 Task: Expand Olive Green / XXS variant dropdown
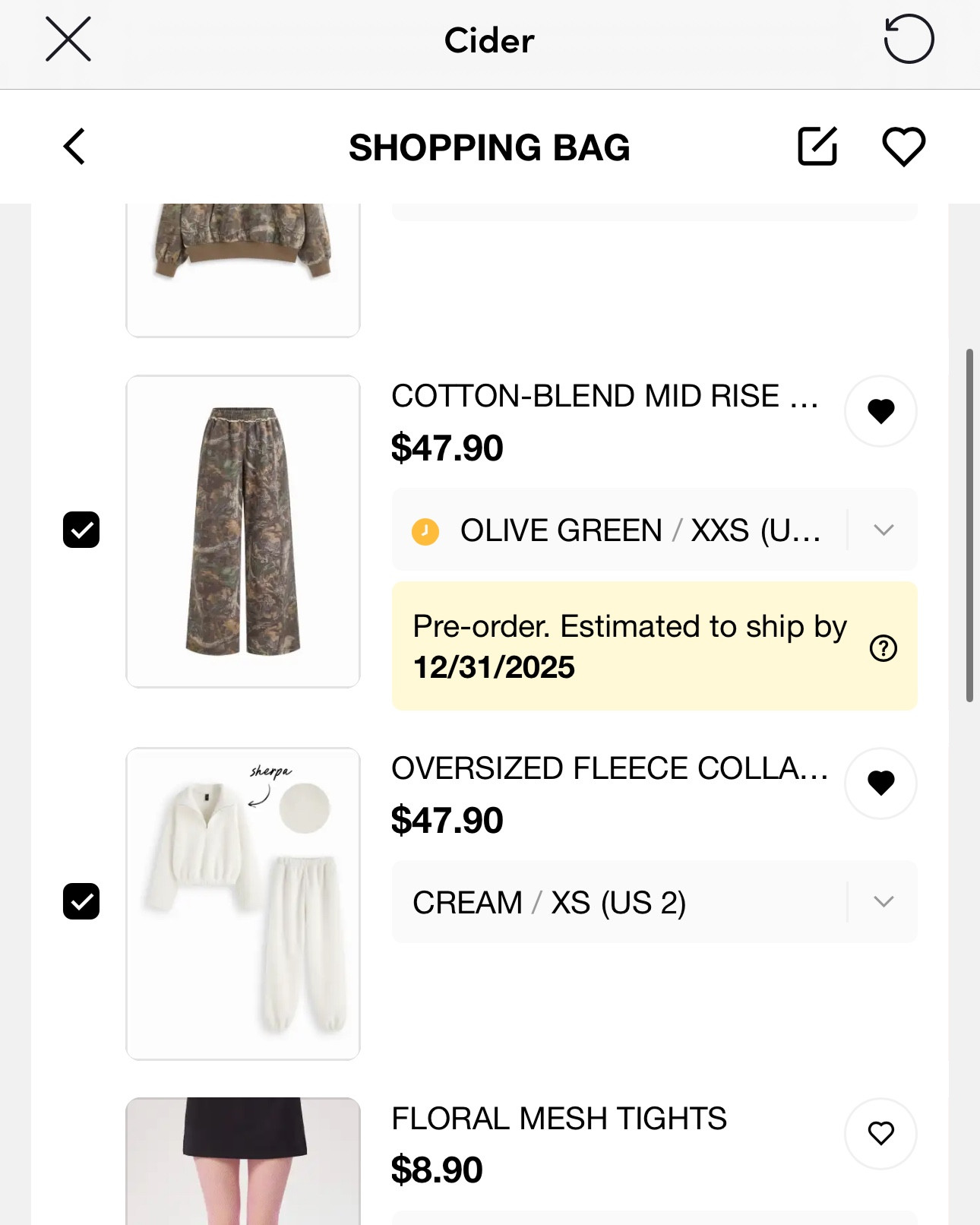(x=883, y=530)
